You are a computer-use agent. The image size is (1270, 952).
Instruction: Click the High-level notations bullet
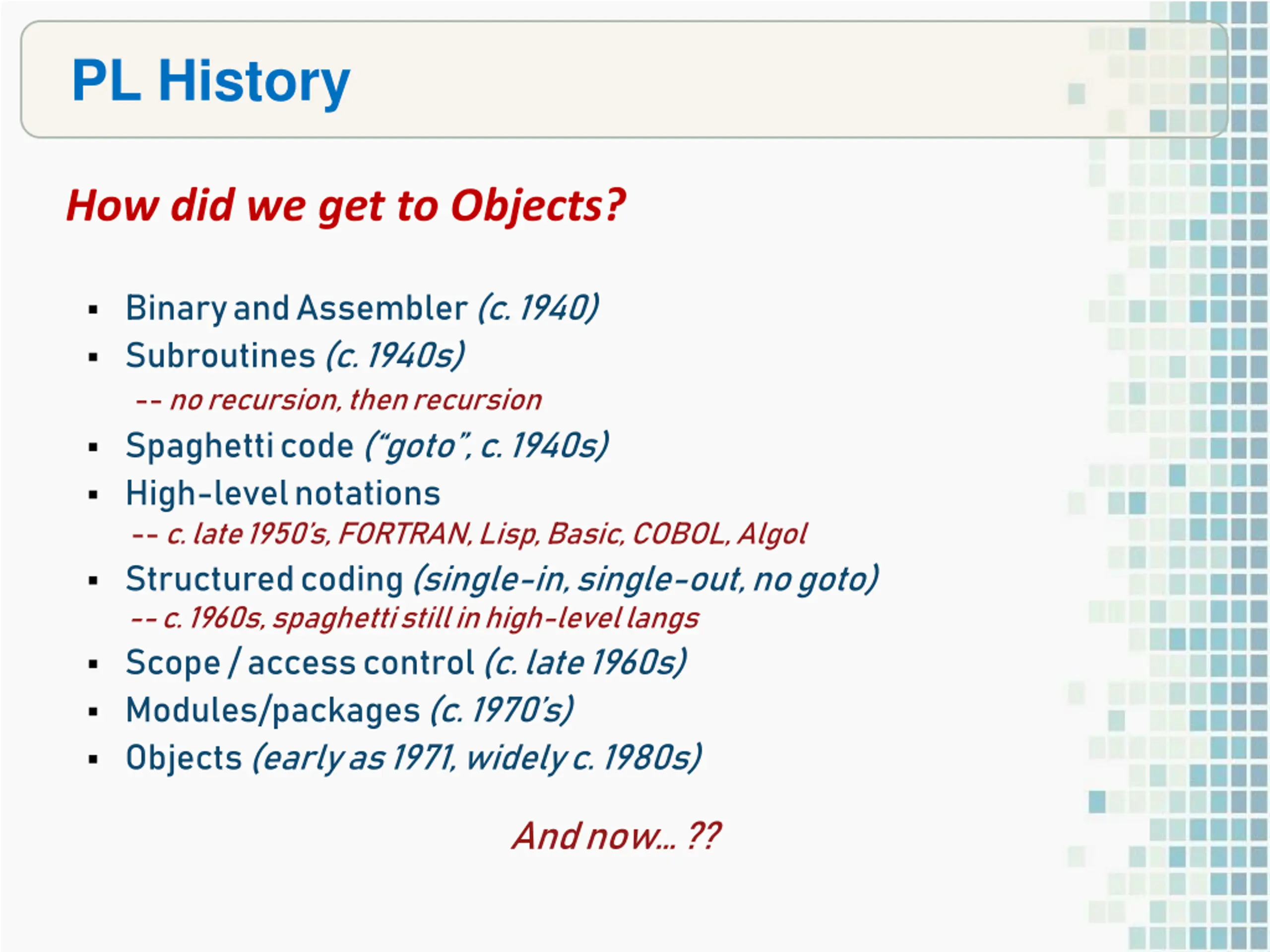pyautogui.click(x=283, y=493)
